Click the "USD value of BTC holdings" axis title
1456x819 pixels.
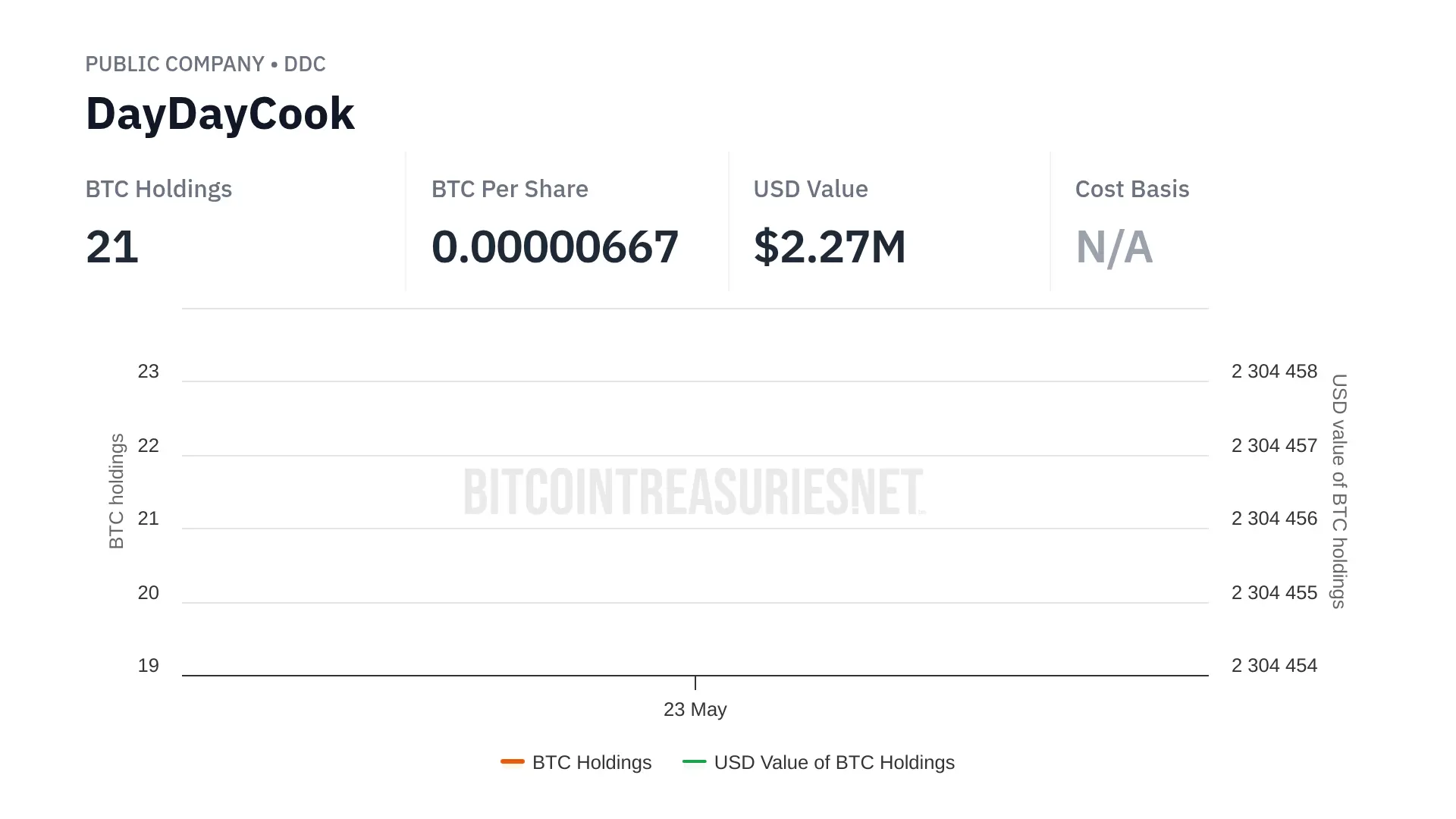(x=1339, y=491)
